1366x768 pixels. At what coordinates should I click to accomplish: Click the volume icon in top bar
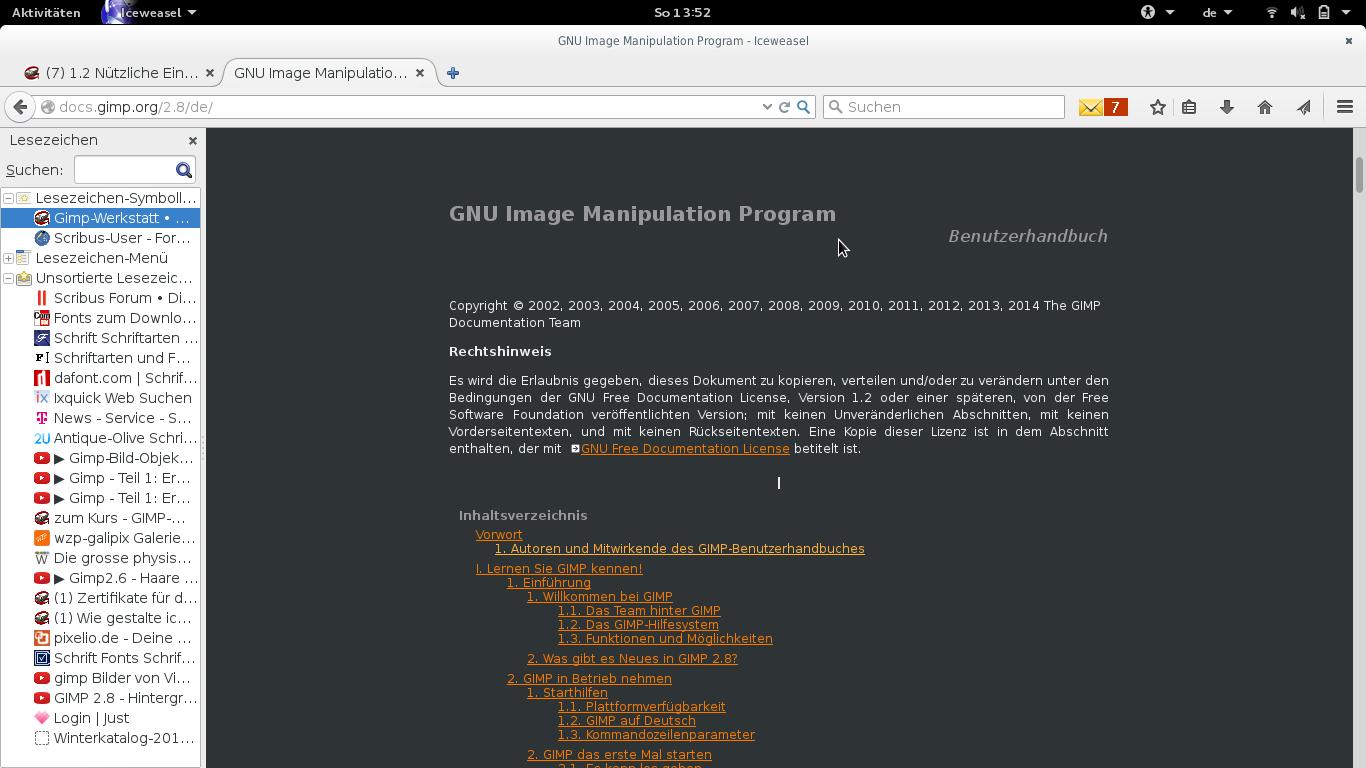[1297, 13]
